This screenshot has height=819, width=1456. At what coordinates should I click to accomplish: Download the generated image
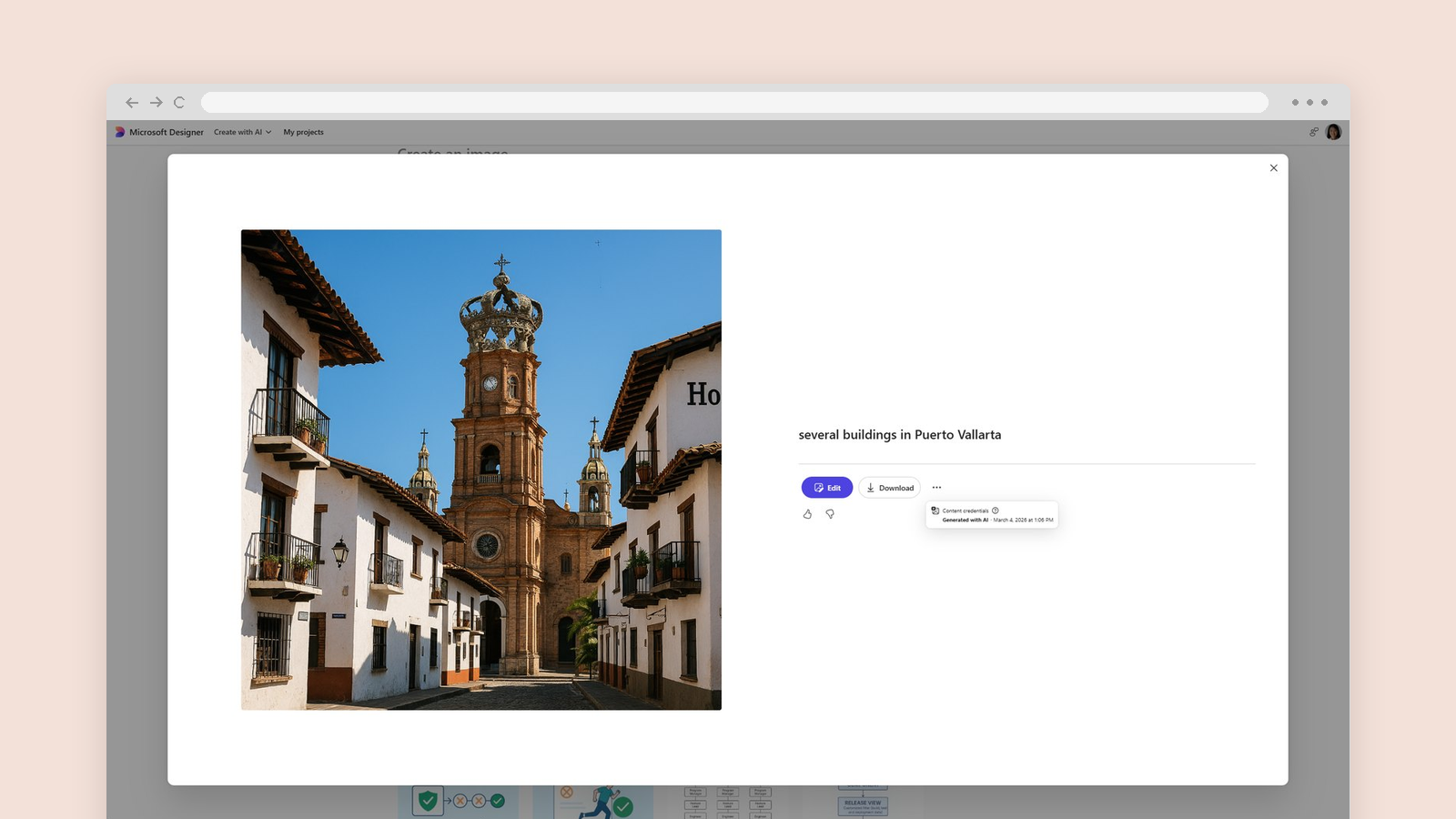tap(889, 488)
